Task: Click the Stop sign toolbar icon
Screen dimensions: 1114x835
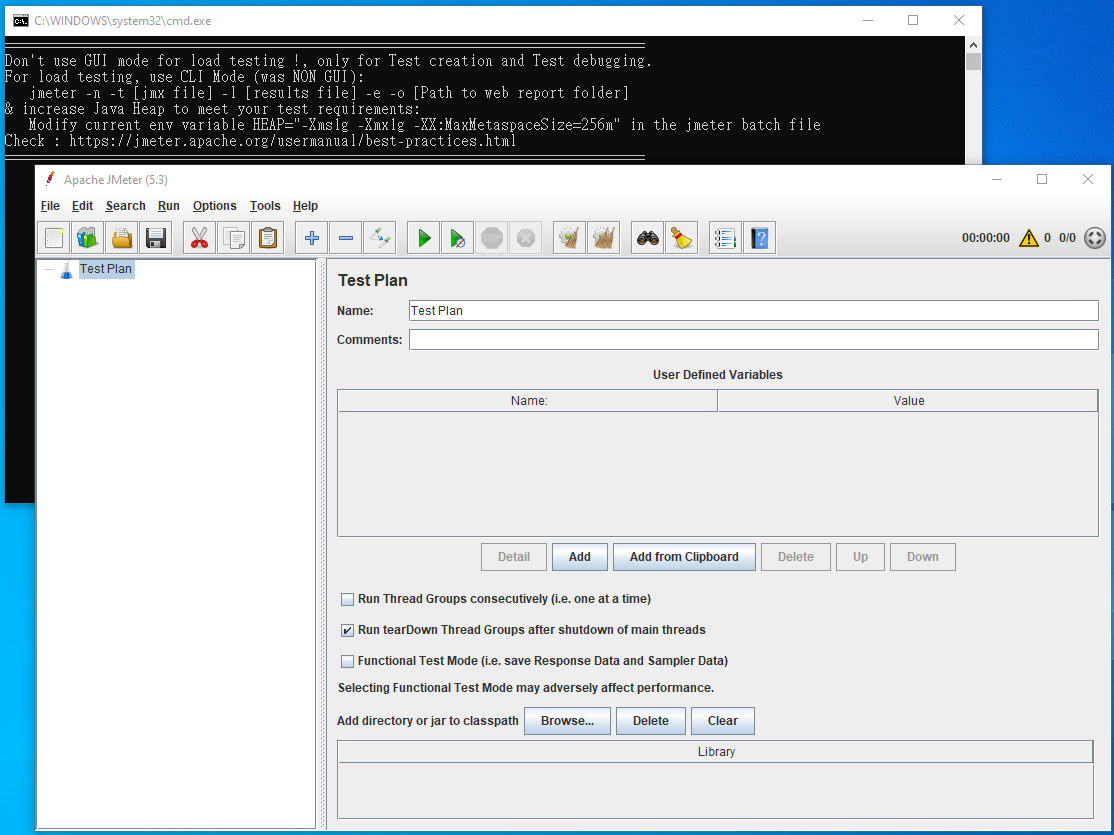Action: (492, 238)
